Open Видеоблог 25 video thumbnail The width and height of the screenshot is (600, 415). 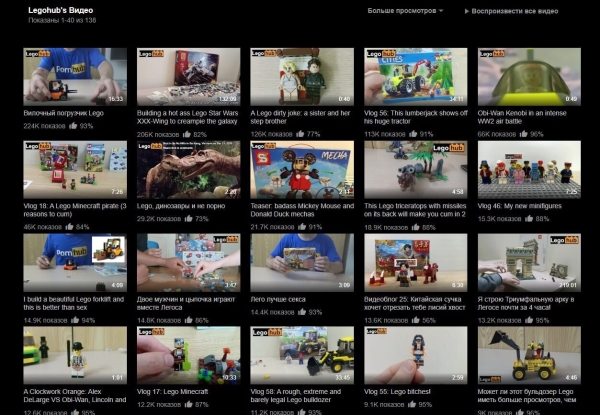(416, 263)
